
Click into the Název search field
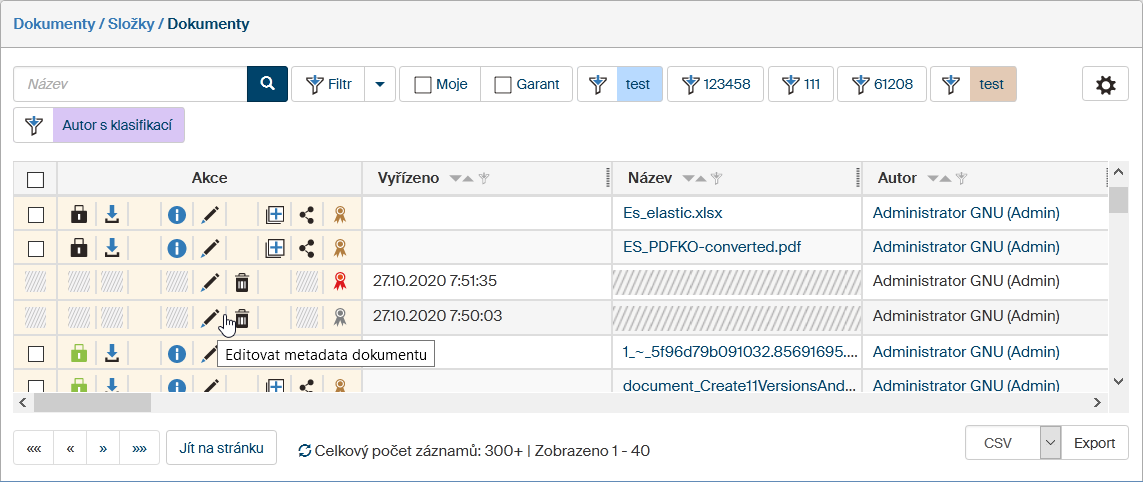click(x=130, y=85)
